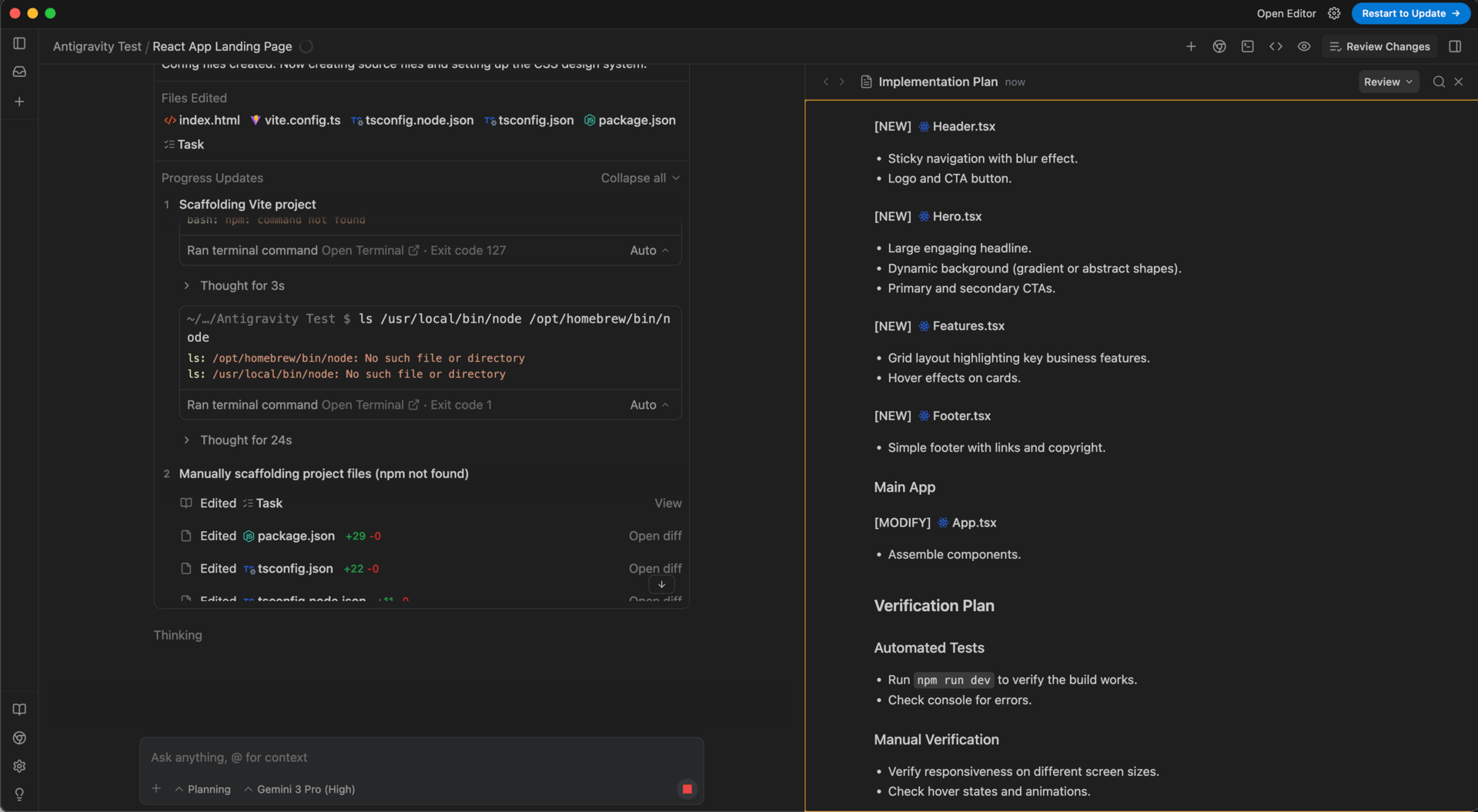Stop generation with the red stop button

[687, 789]
